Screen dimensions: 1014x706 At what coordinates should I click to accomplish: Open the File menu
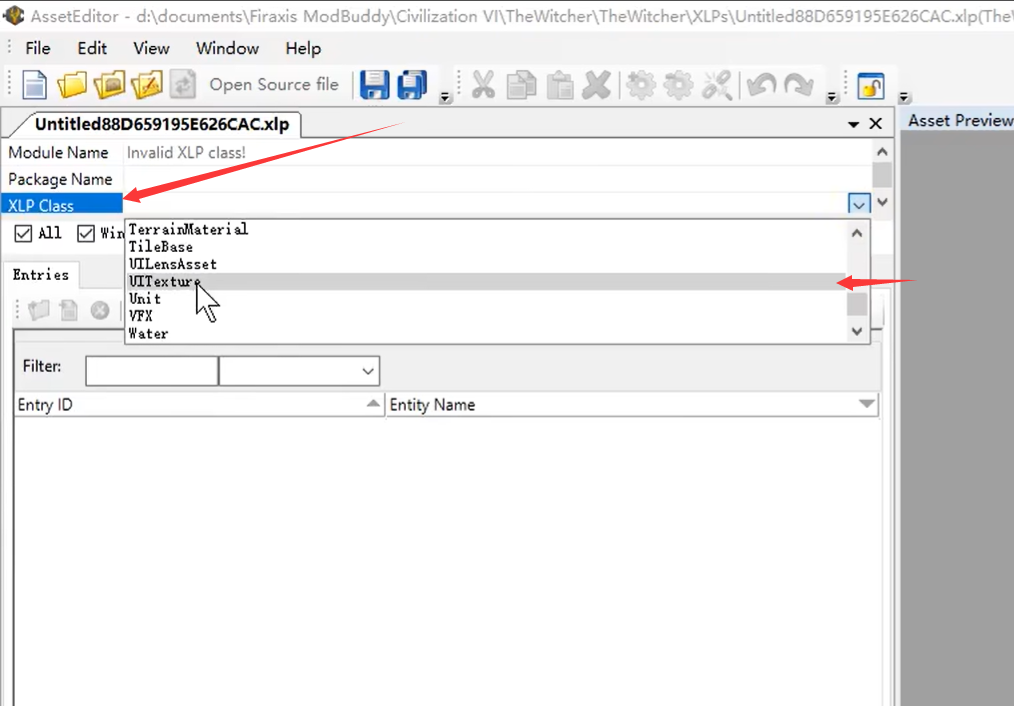coord(38,48)
